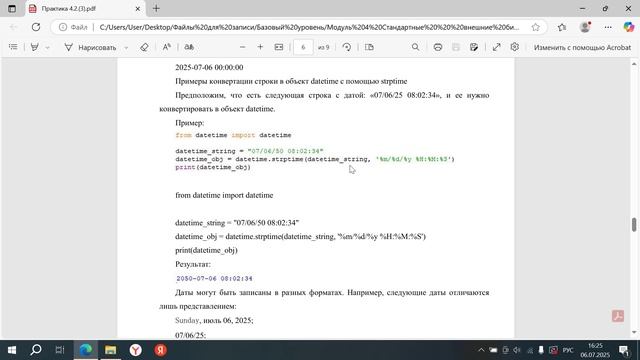Select the highlight tool in PDF toolbar
Screen dimensions: 640x360
coord(35,47)
